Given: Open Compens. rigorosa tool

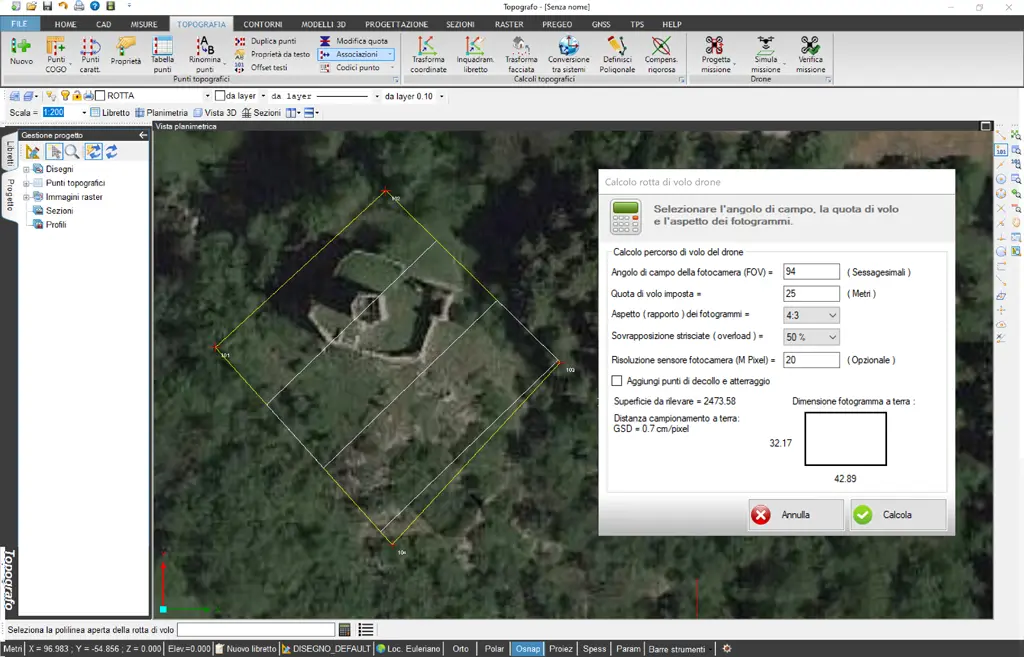Looking at the screenshot, I should tap(661, 54).
